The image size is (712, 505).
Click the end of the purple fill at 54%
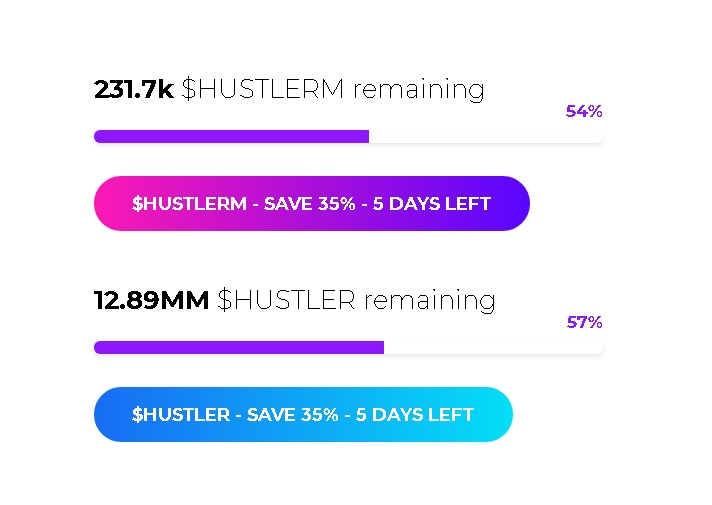(368, 136)
